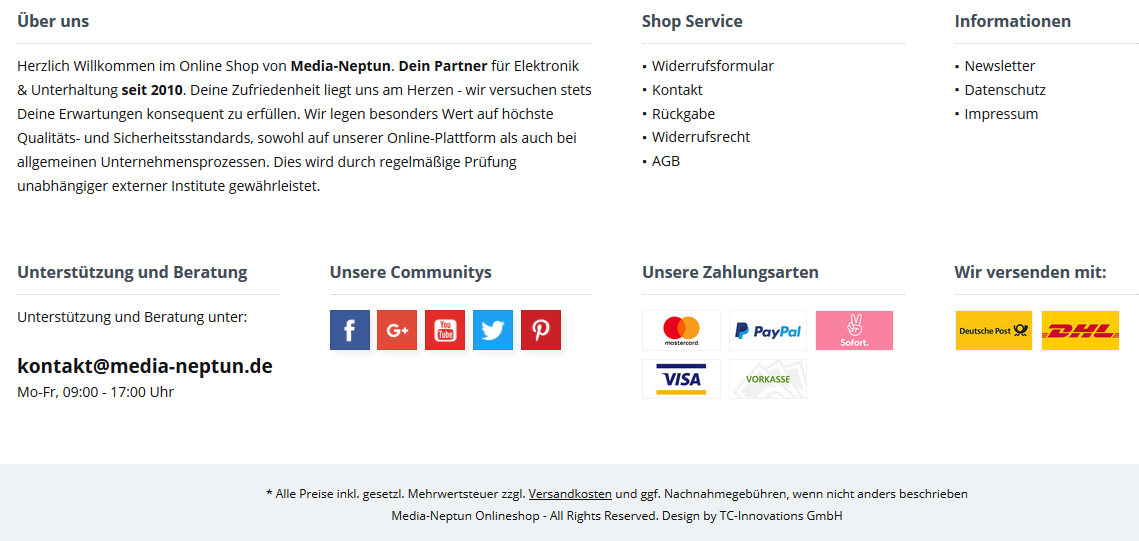Open the Twitter bird icon
1139x541 pixels.
493,330
